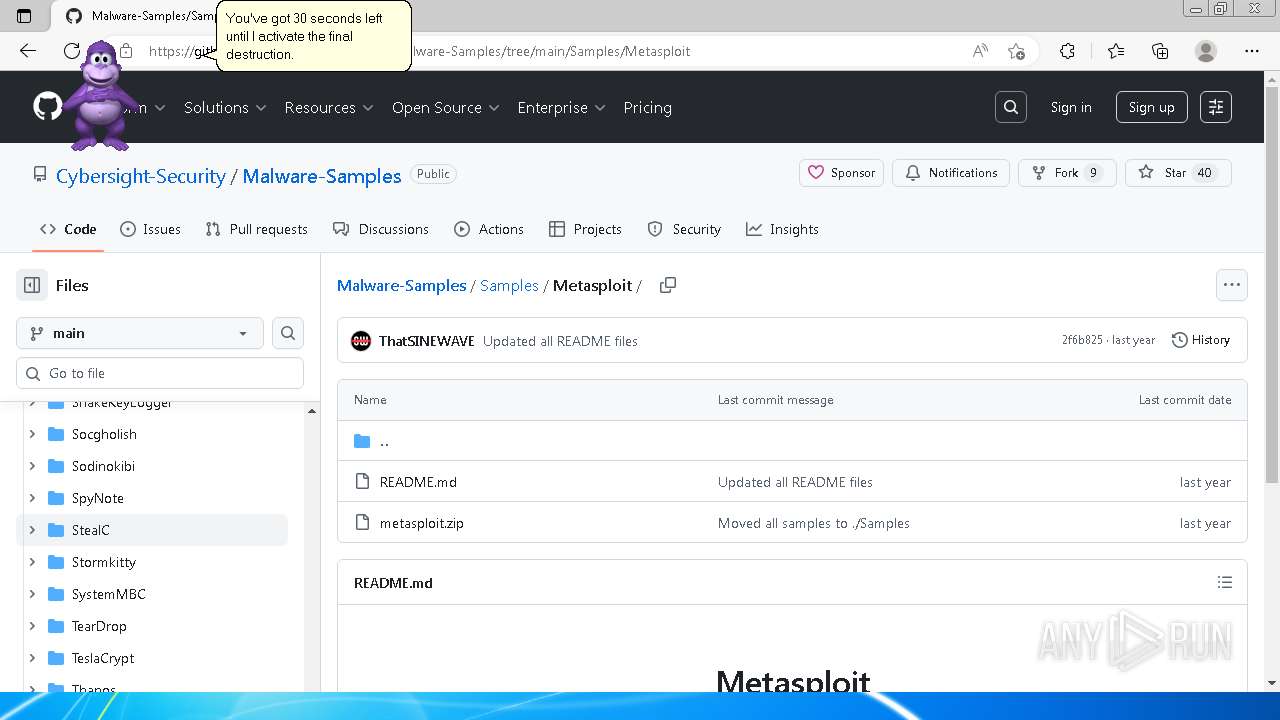Viewport: 1280px width, 720px height.
Task: Open the Copilot/command palette icon in header
Action: pyautogui.click(x=1216, y=107)
